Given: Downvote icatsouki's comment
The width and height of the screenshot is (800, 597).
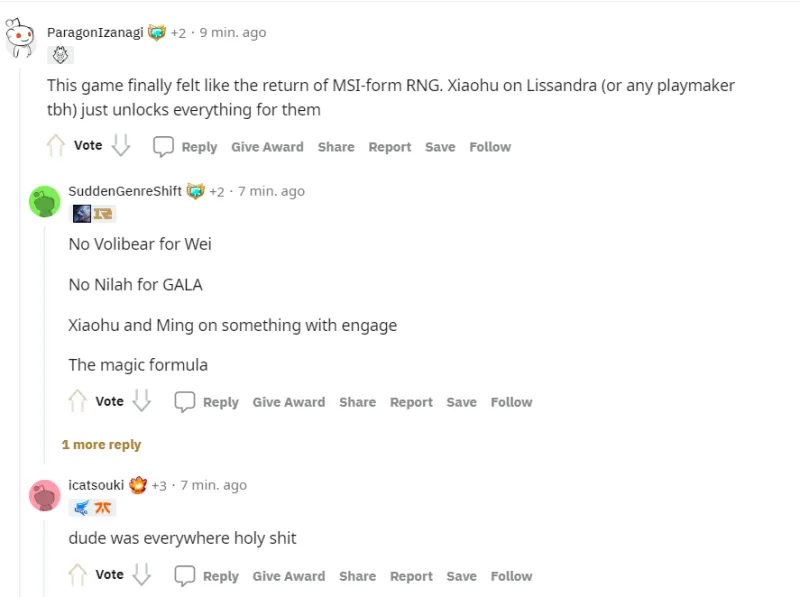Looking at the screenshot, I should [x=142, y=575].
